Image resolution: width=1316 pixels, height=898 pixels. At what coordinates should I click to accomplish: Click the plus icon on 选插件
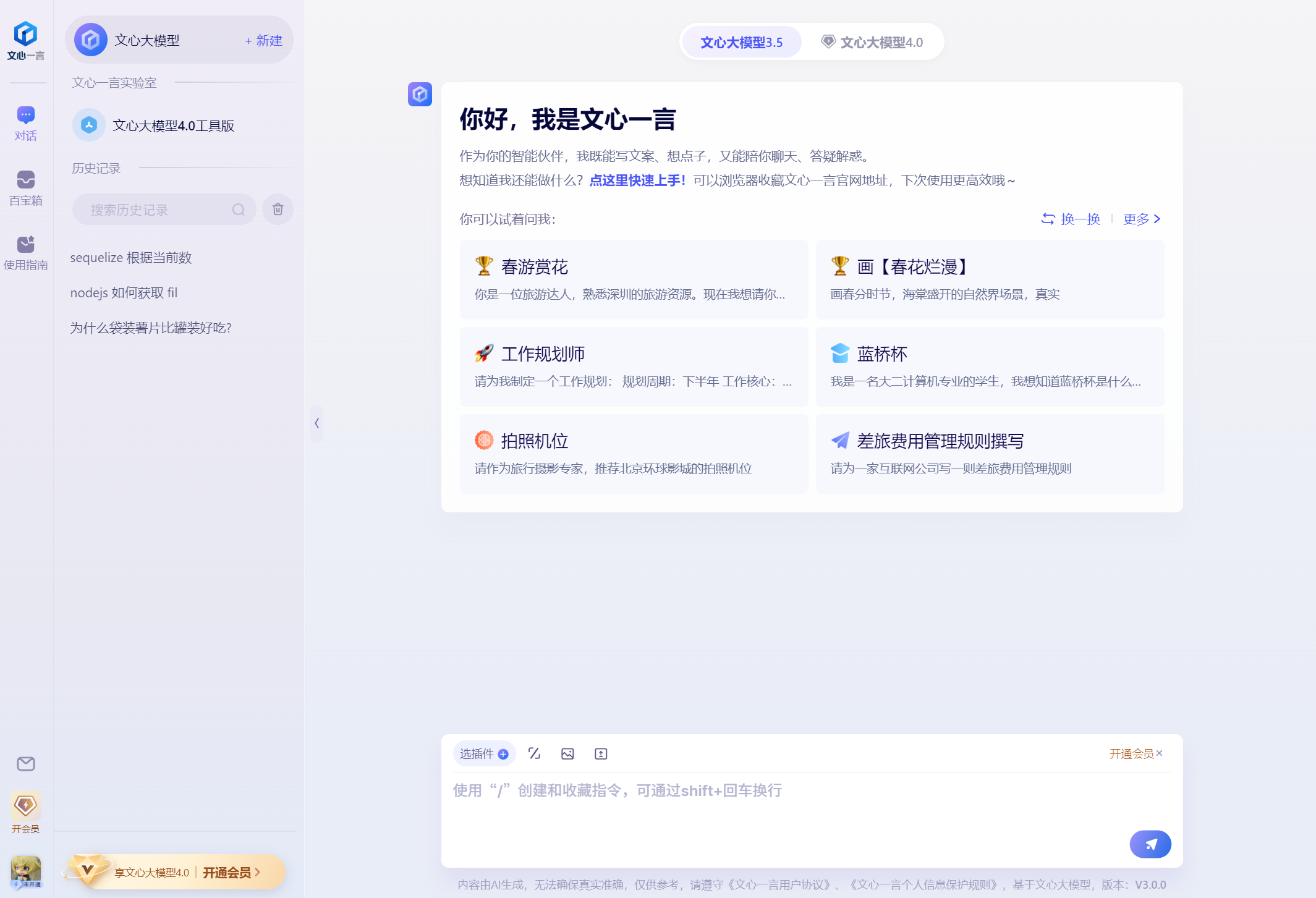(503, 754)
